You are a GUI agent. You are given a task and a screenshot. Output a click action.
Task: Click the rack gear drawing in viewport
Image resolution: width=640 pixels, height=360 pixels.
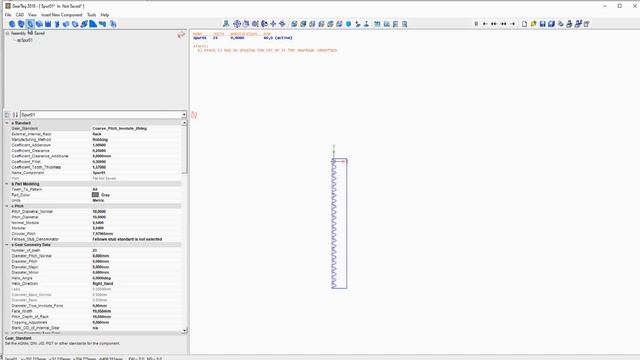click(x=339, y=223)
